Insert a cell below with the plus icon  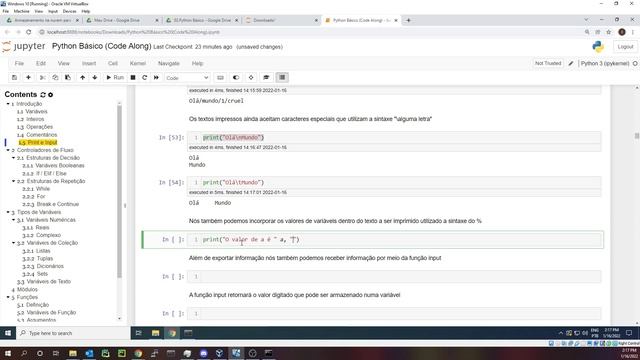28,78
